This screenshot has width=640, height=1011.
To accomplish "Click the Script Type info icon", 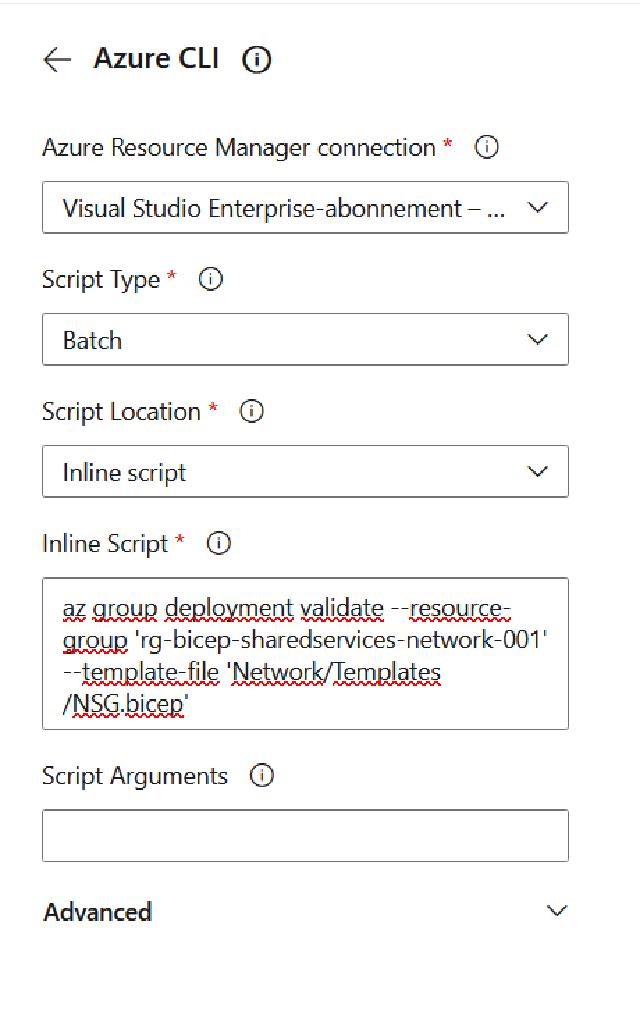I will click(211, 280).
